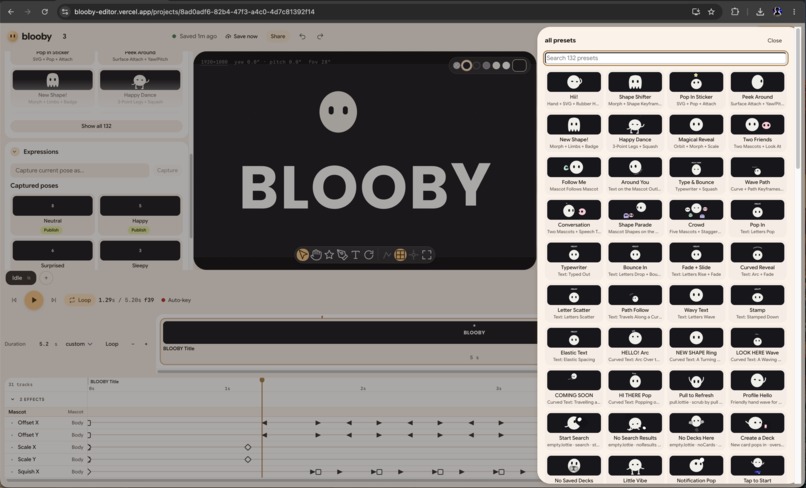Click the fullscreen canvas icon
806x488 pixels.
click(x=427, y=255)
